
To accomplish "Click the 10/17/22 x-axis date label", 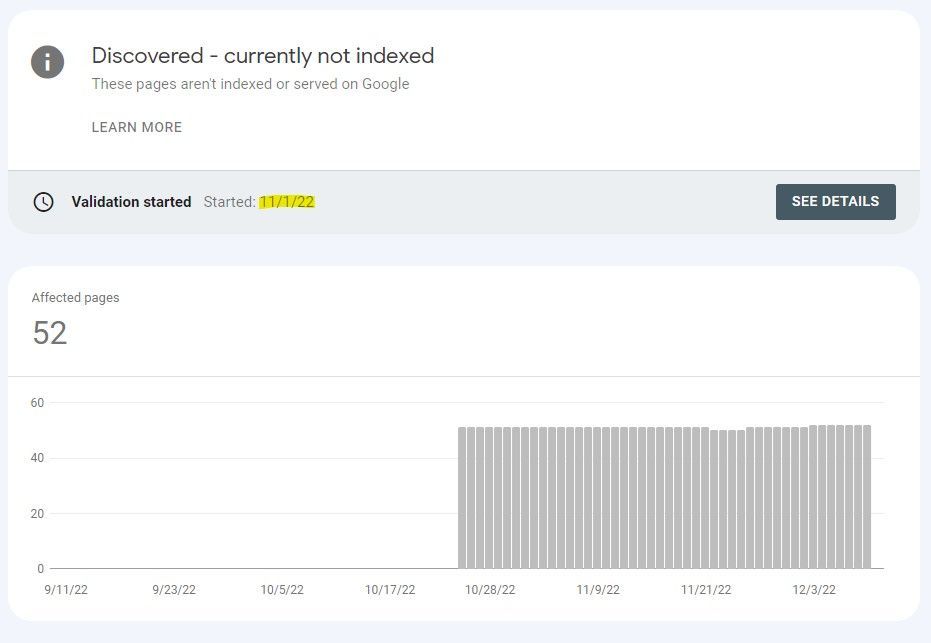I will coord(390,590).
